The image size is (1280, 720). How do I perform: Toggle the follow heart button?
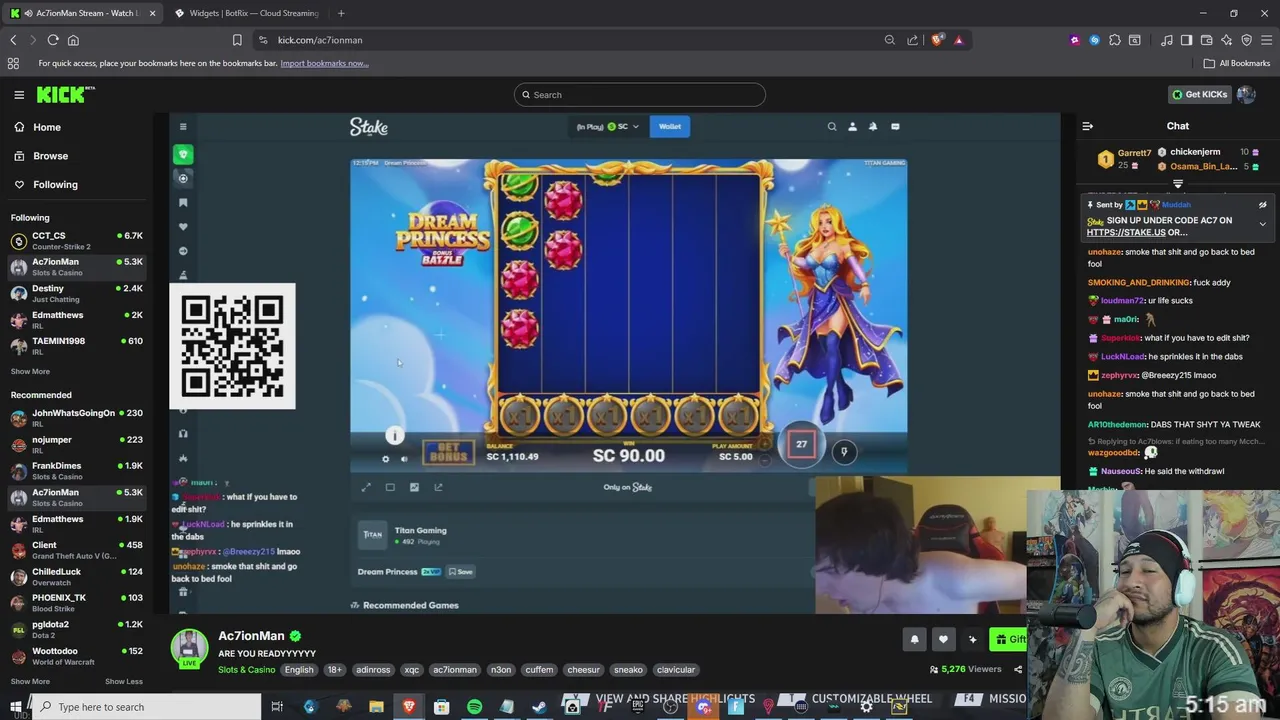tap(943, 639)
